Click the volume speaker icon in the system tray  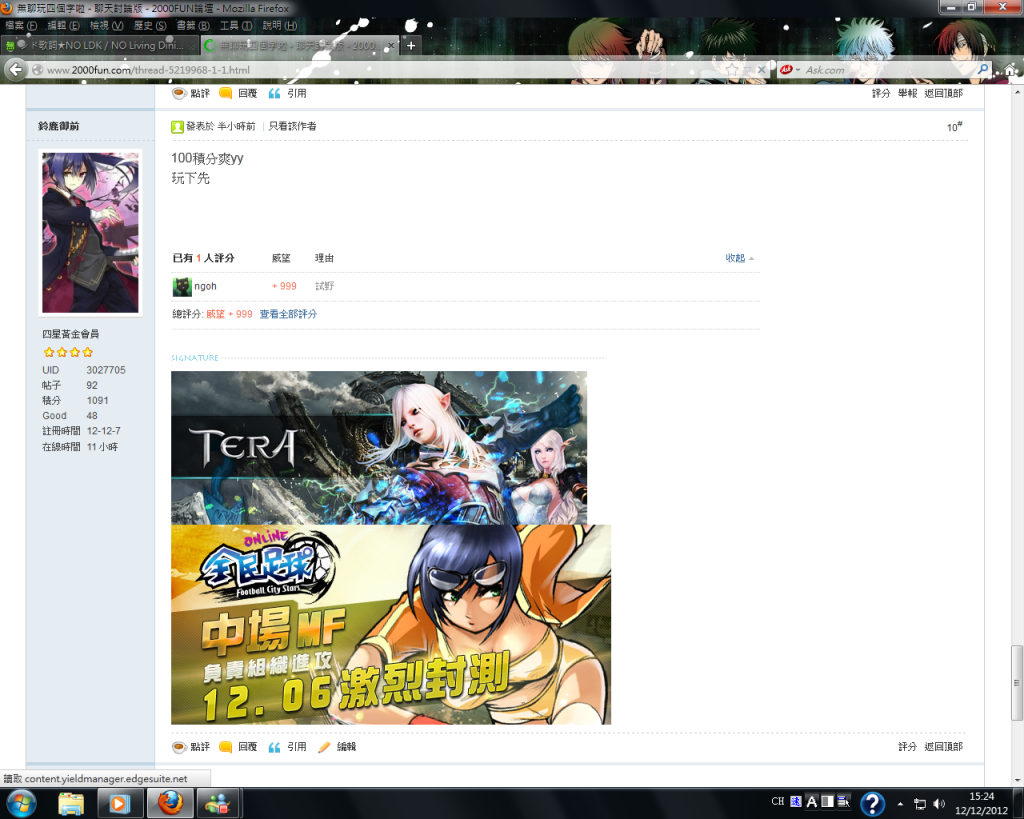click(938, 803)
